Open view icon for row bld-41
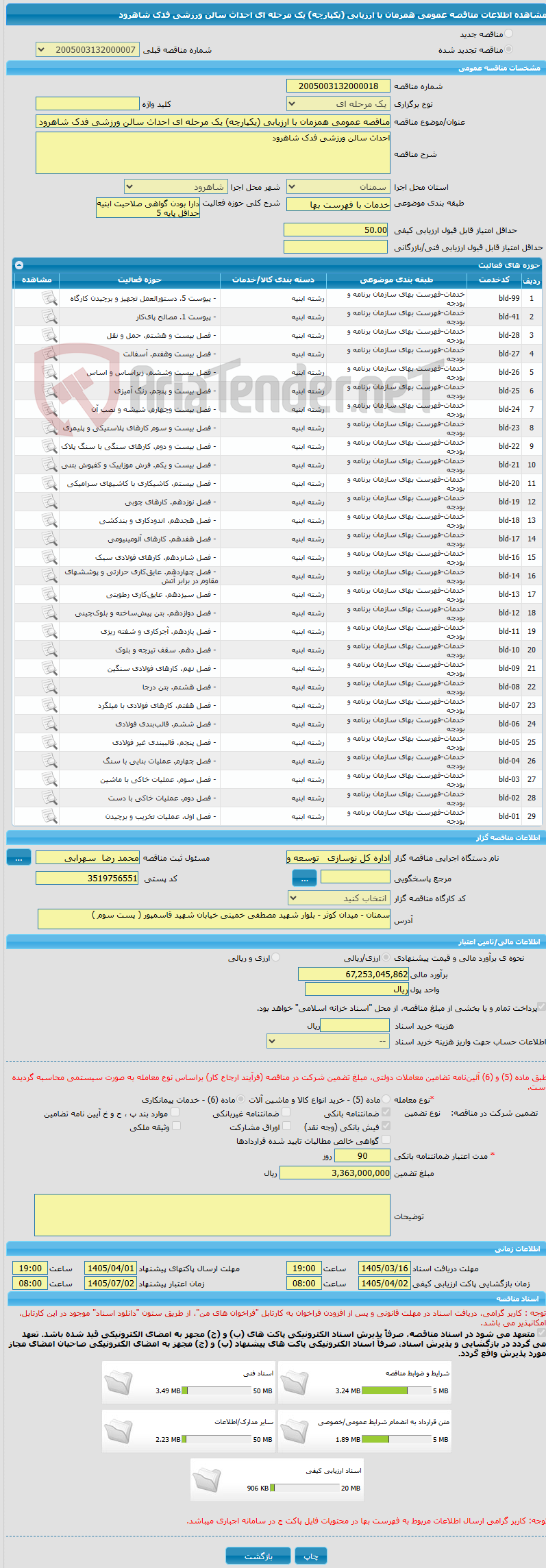The image size is (546, 1568). pos(49,317)
